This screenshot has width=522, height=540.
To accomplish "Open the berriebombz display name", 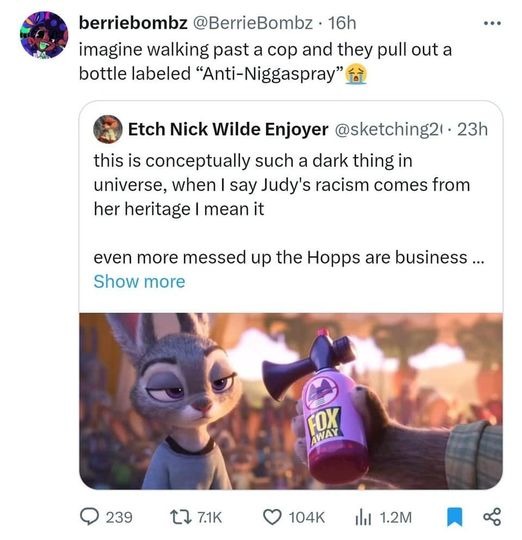I will pos(133,23).
